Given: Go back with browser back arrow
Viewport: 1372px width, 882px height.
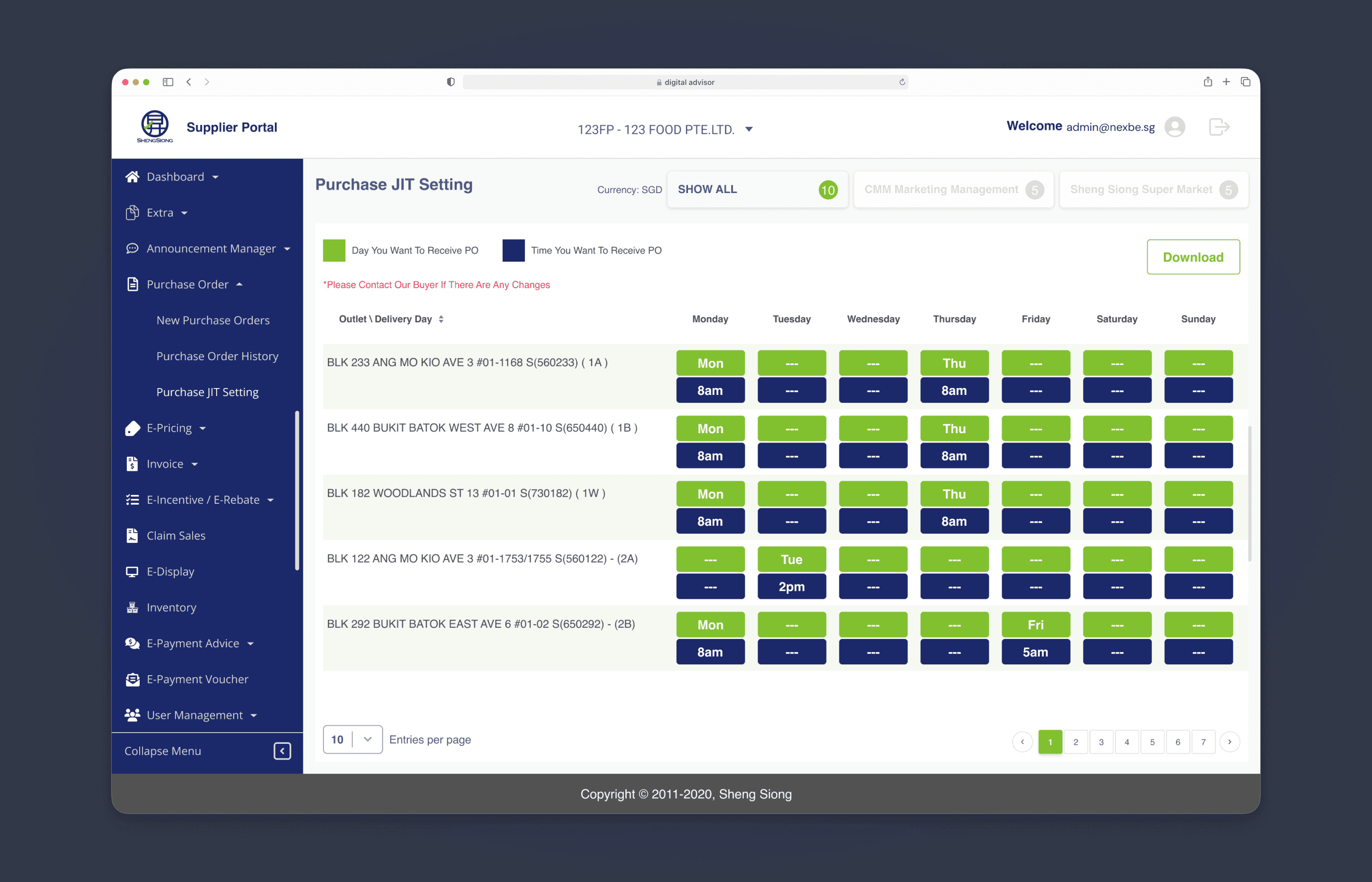Looking at the screenshot, I should coord(189,82).
